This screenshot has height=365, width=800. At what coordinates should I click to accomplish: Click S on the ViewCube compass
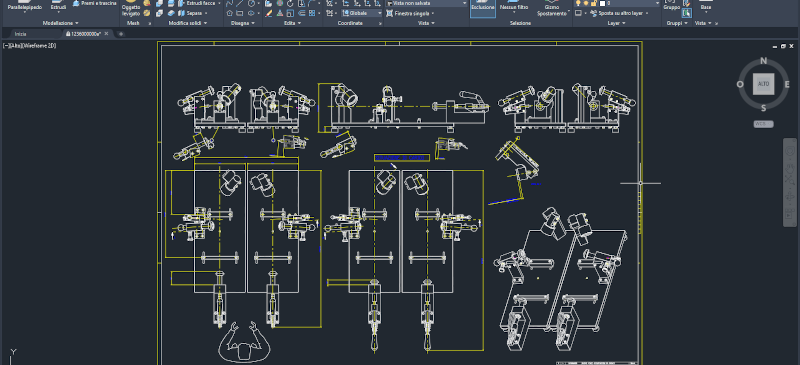click(x=763, y=108)
